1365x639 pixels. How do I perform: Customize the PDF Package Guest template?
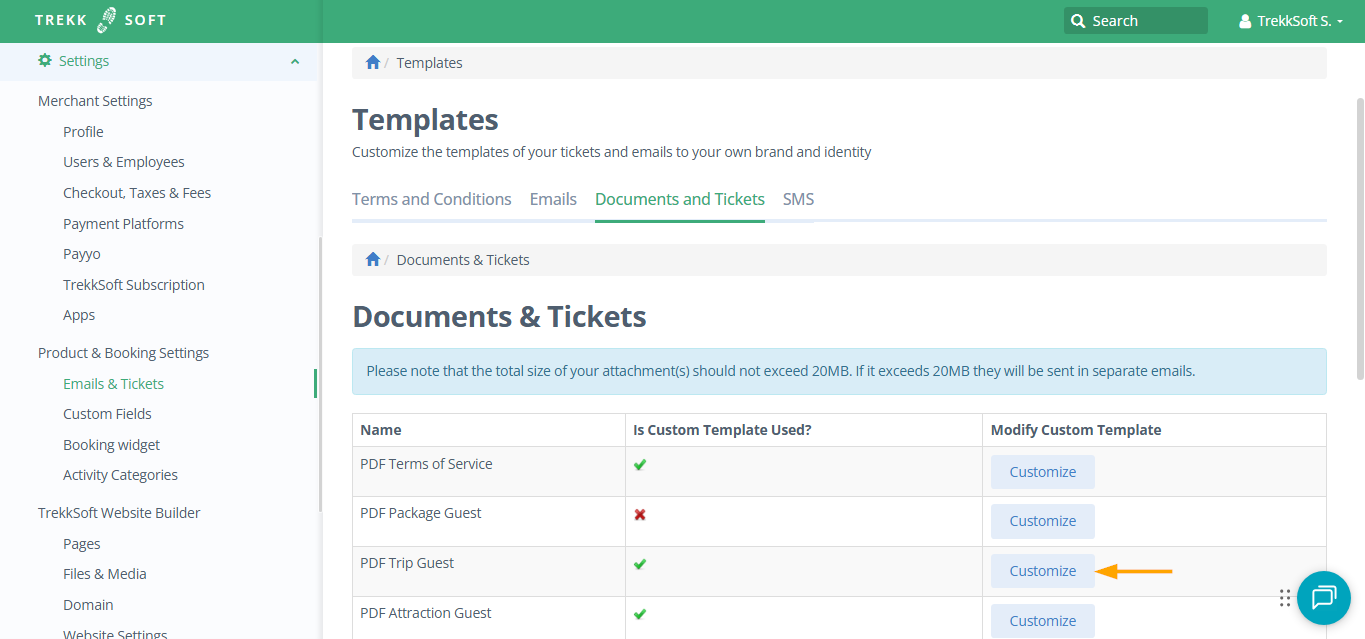[x=1042, y=521]
